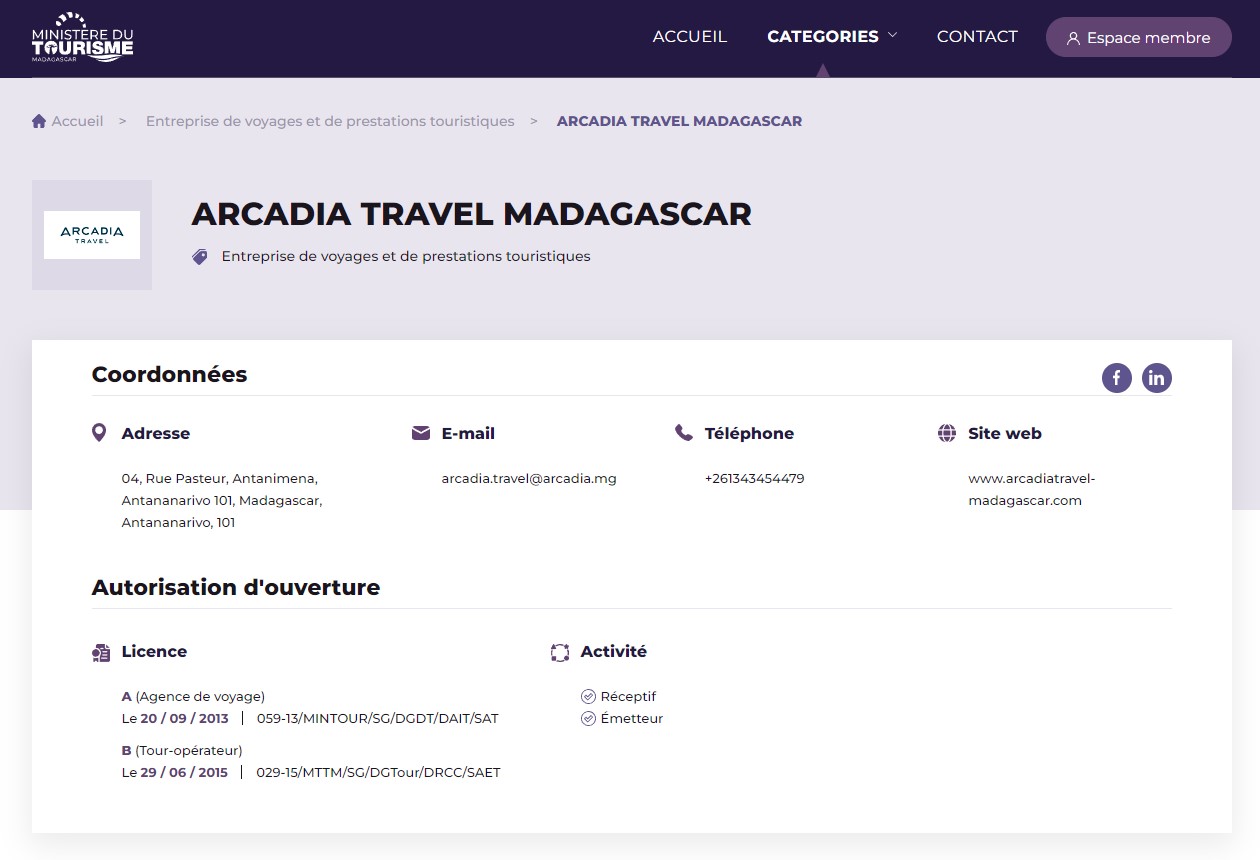This screenshot has height=860, width=1260.
Task: Click the Site web label
Action: coord(1005,433)
